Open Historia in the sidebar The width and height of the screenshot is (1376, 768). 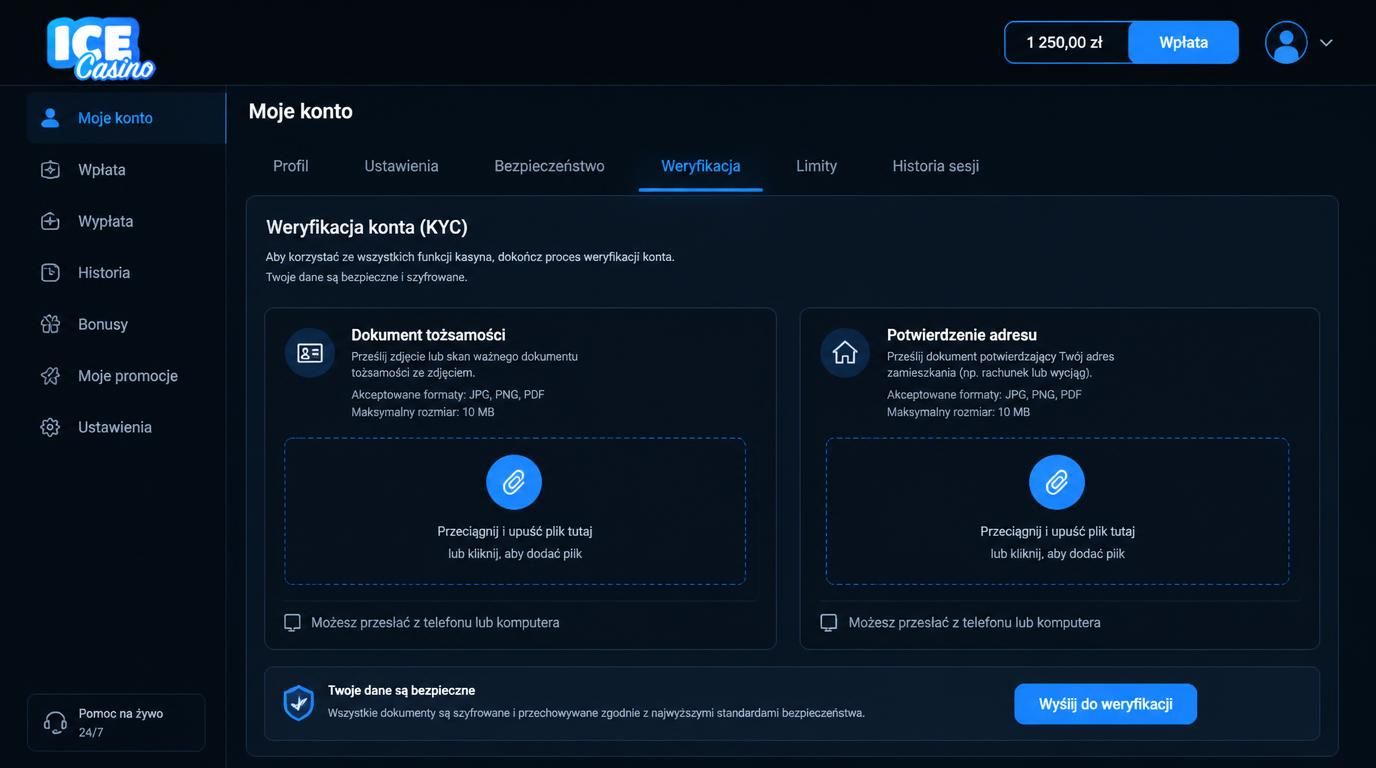(127, 273)
